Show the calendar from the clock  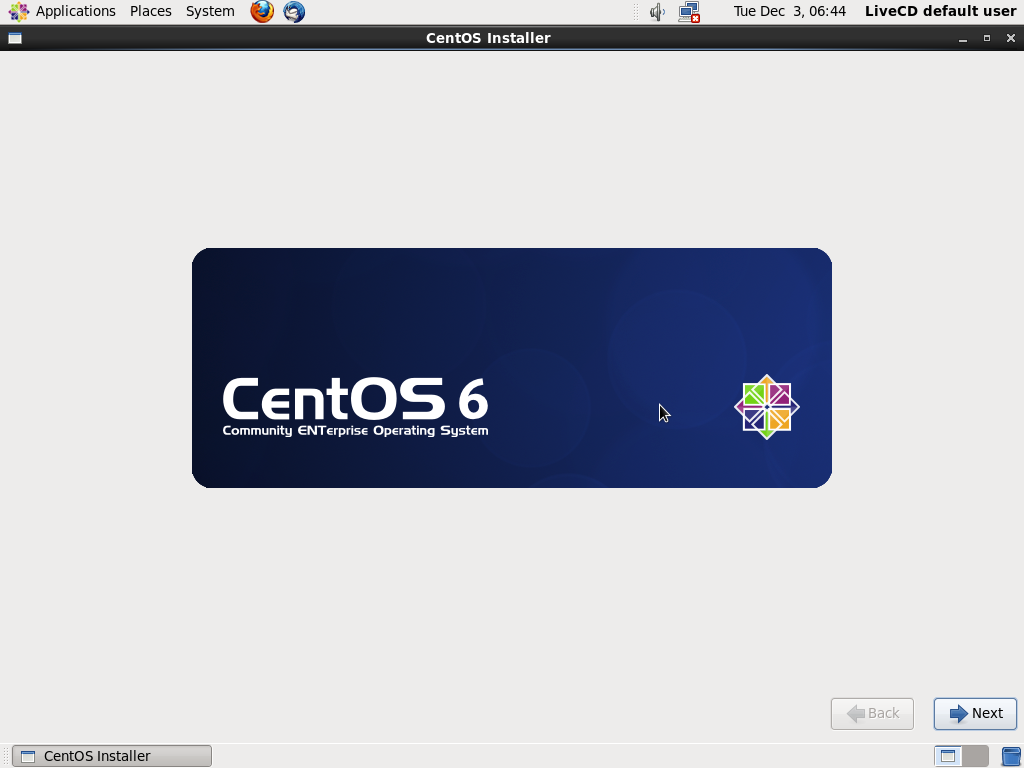tap(789, 12)
